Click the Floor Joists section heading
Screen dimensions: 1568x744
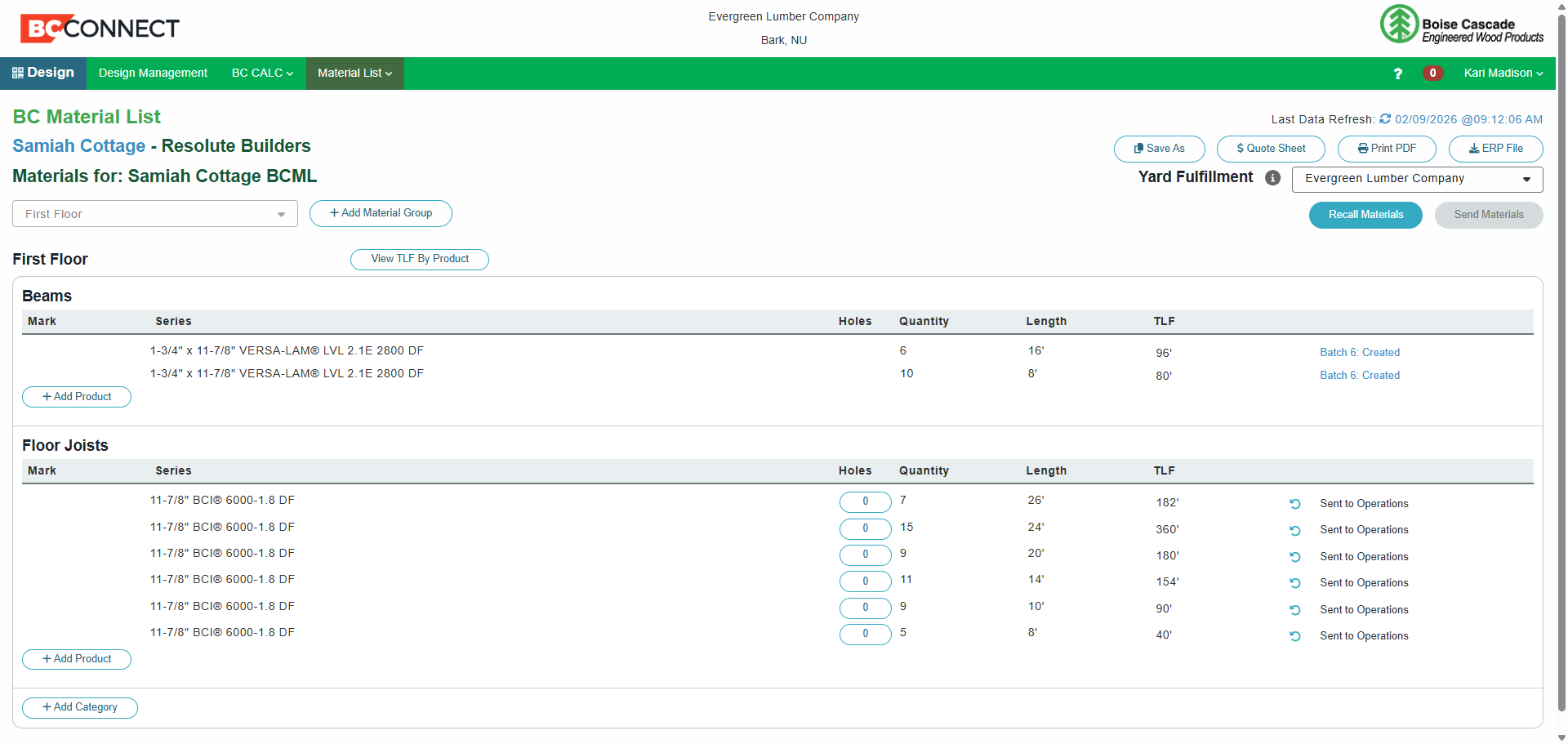click(65, 446)
